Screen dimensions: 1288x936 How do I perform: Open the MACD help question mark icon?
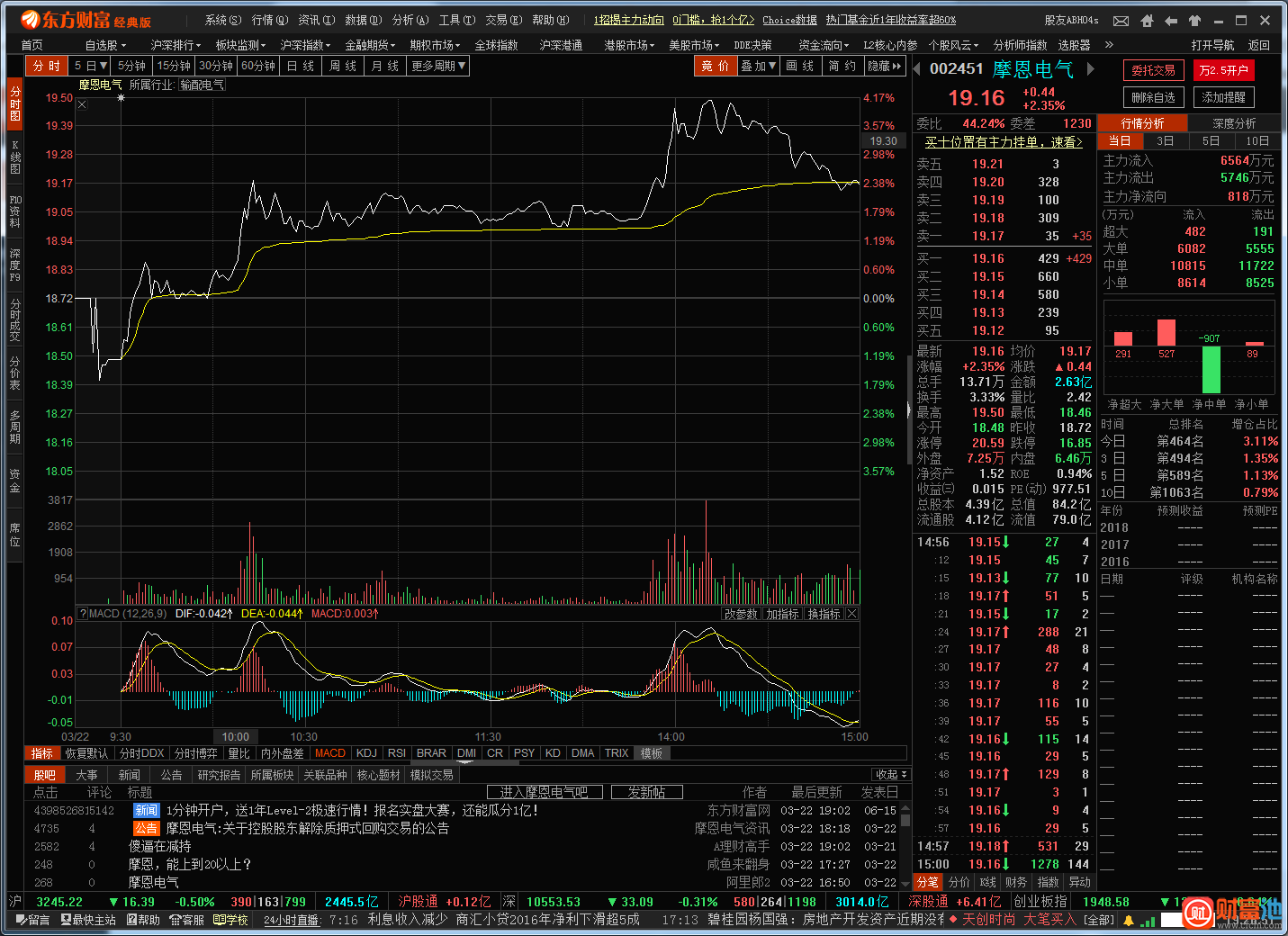point(83,614)
